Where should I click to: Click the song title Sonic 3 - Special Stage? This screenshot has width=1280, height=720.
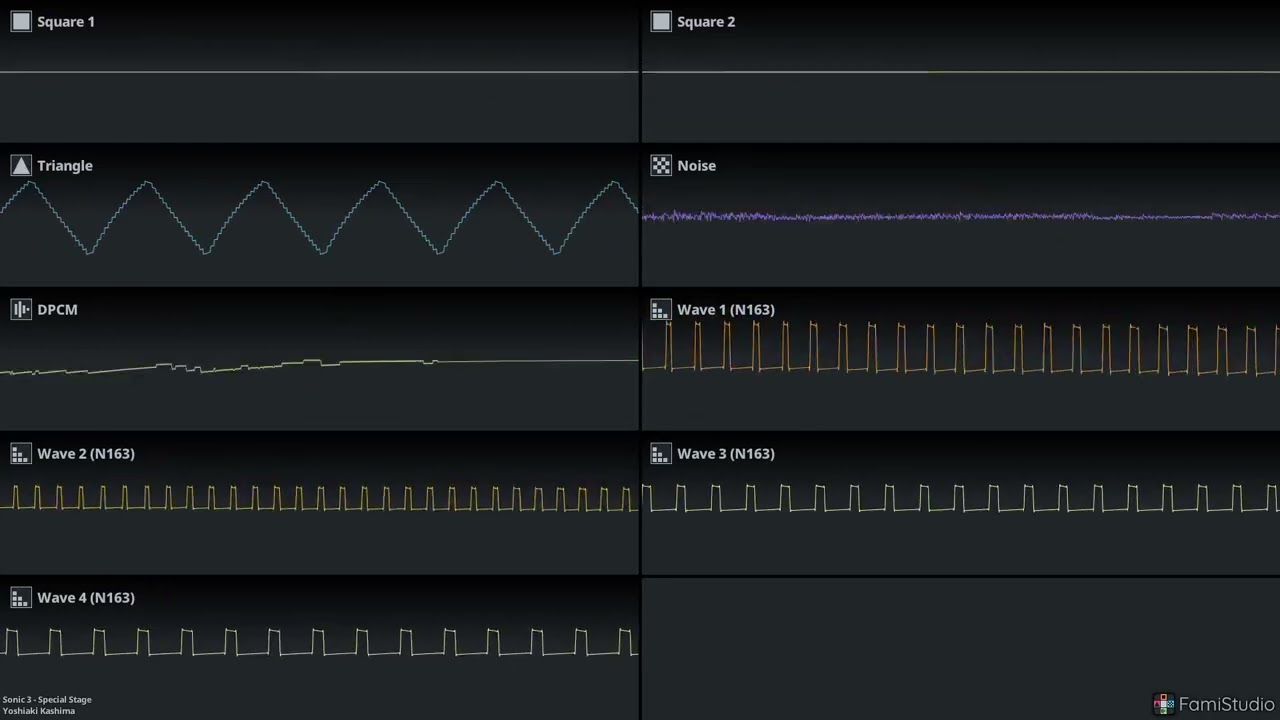47,699
